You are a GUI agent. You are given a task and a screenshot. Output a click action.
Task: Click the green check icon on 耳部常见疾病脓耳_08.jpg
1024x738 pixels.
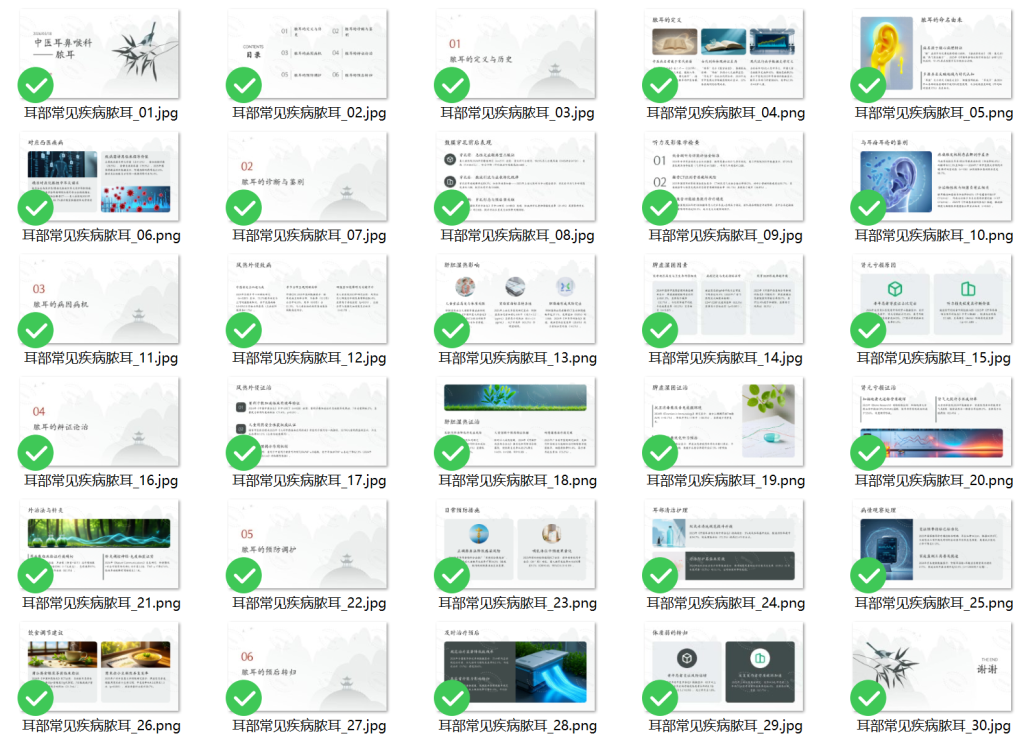452,208
